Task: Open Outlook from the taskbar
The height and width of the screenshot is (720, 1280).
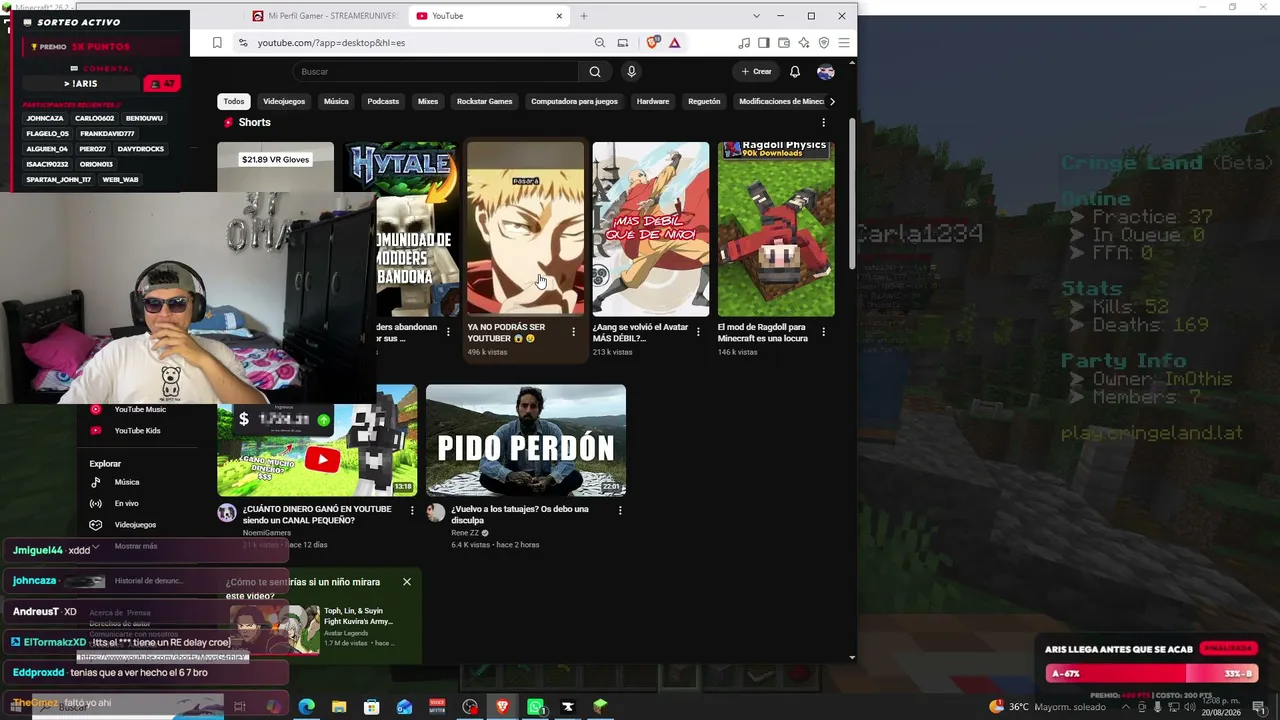Action: pyautogui.click(x=404, y=707)
